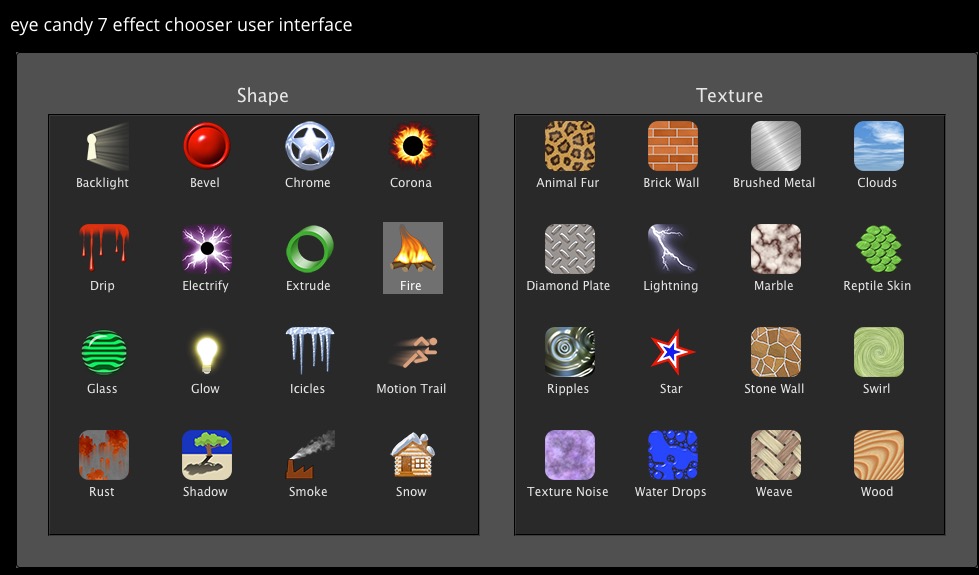
Task: Click the Texture section heading
Action: coord(729,96)
